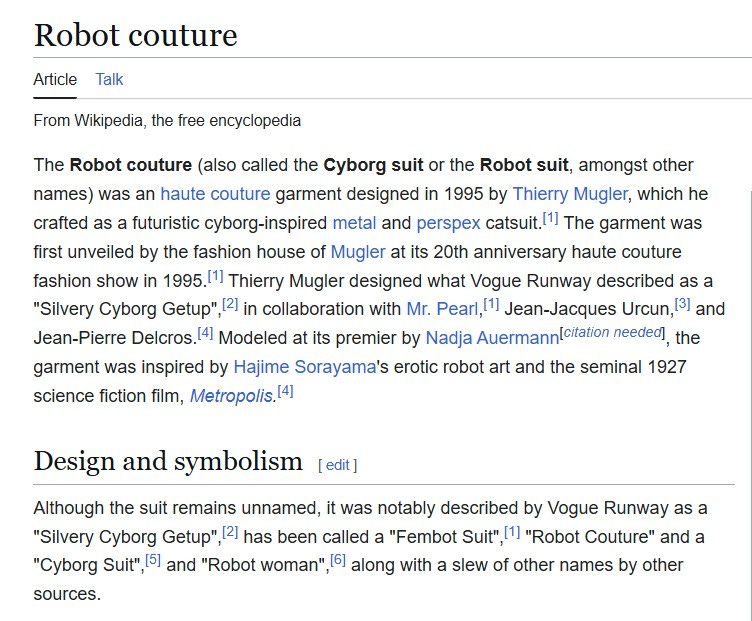Image resolution: width=752 pixels, height=621 pixels.
Task: Follow the Thierry Mugler link
Action: (570, 194)
